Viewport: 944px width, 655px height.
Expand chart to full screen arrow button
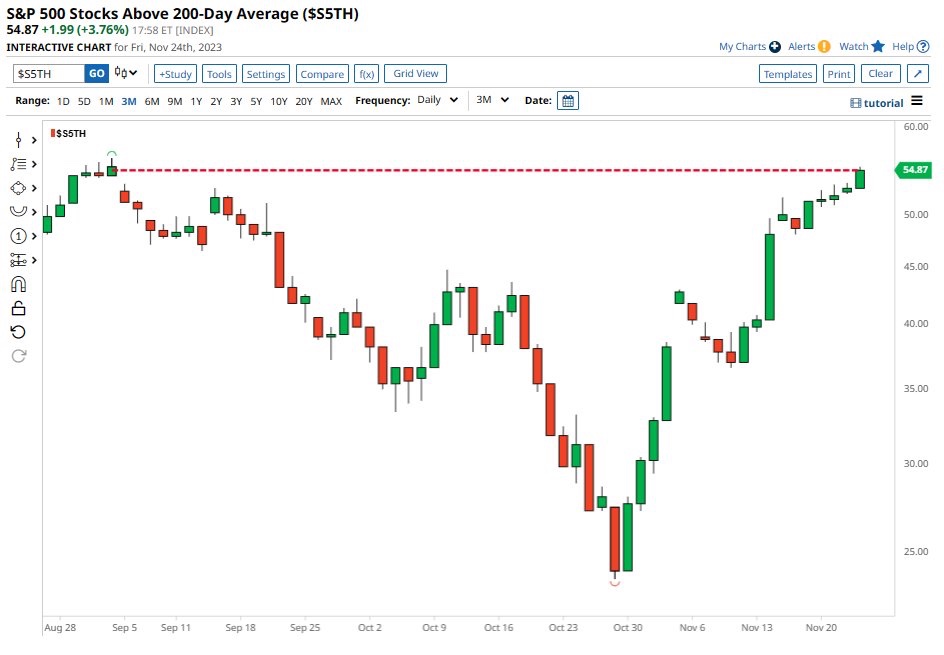click(x=917, y=74)
